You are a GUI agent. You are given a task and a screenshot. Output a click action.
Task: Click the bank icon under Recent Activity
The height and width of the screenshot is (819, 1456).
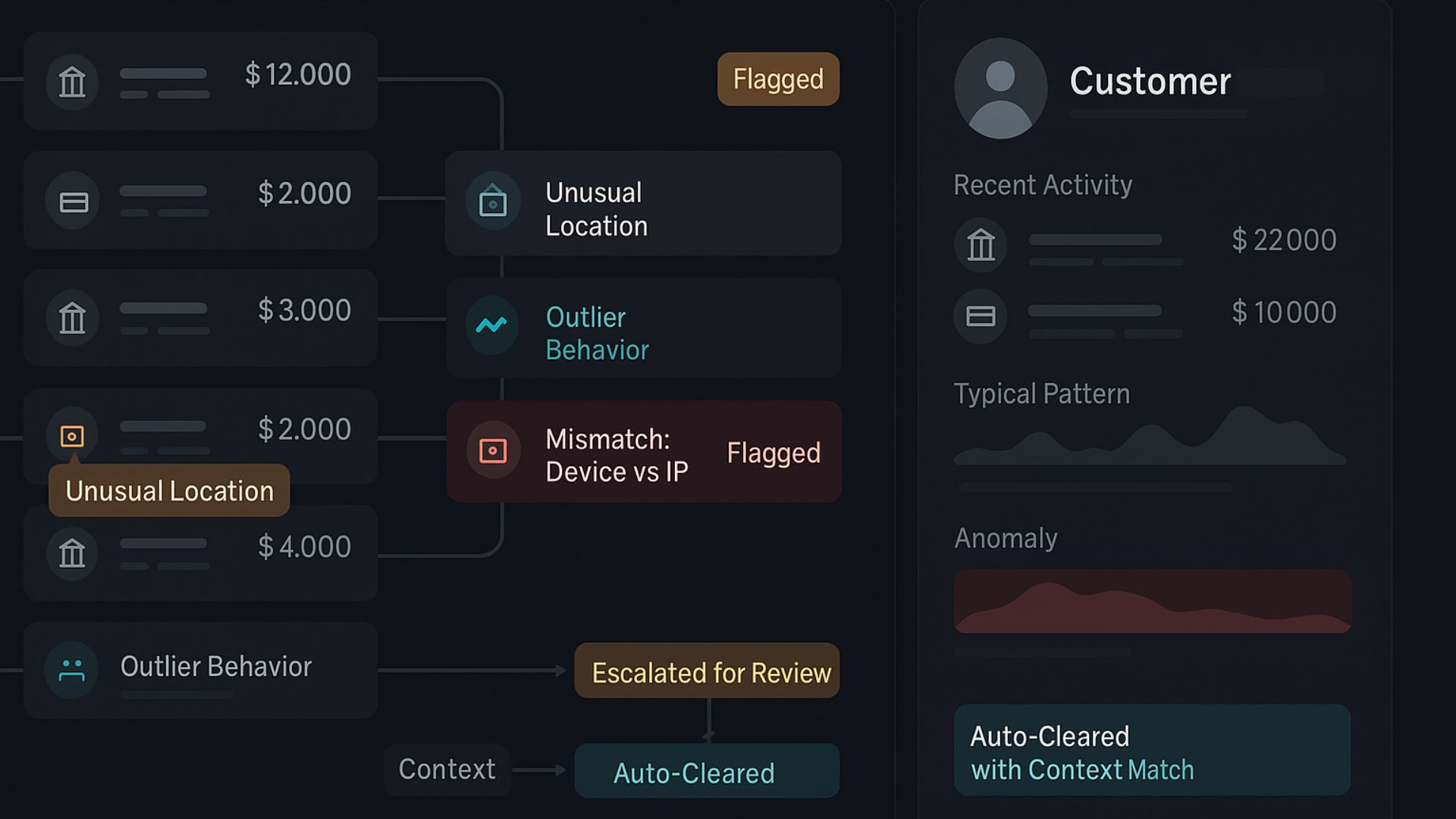981,245
